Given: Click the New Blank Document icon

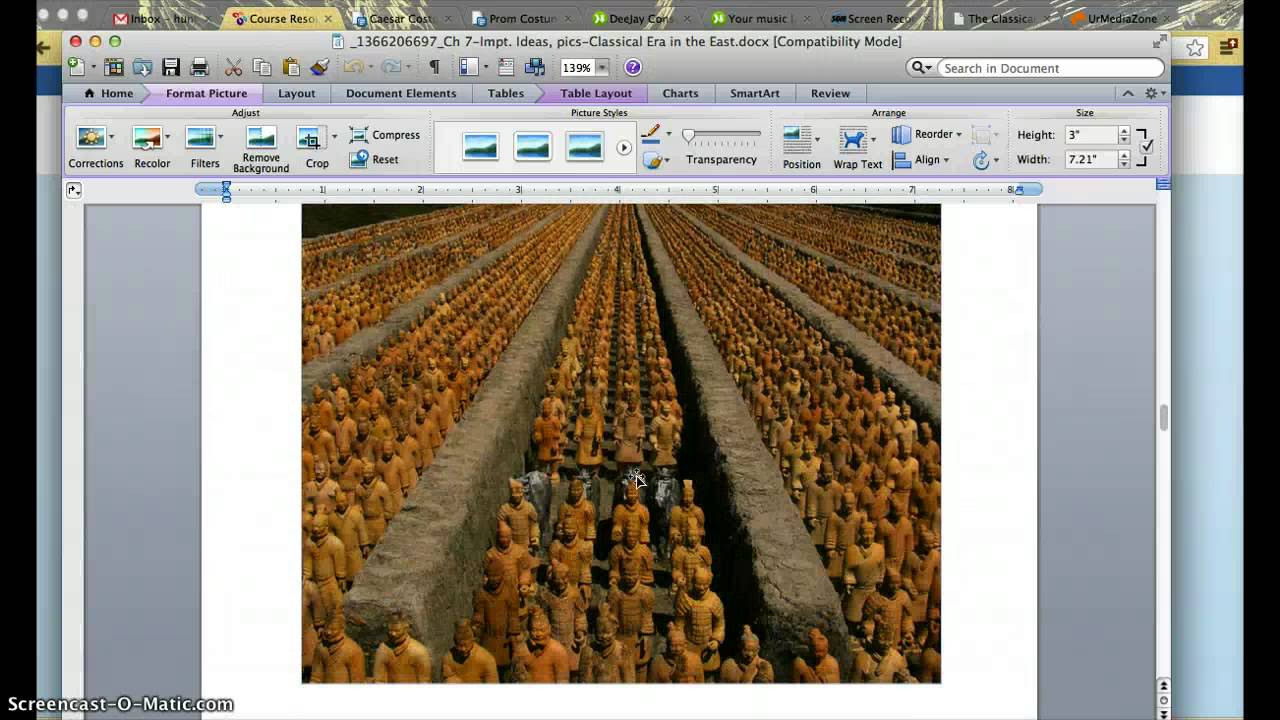Looking at the screenshot, I should 76,67.
